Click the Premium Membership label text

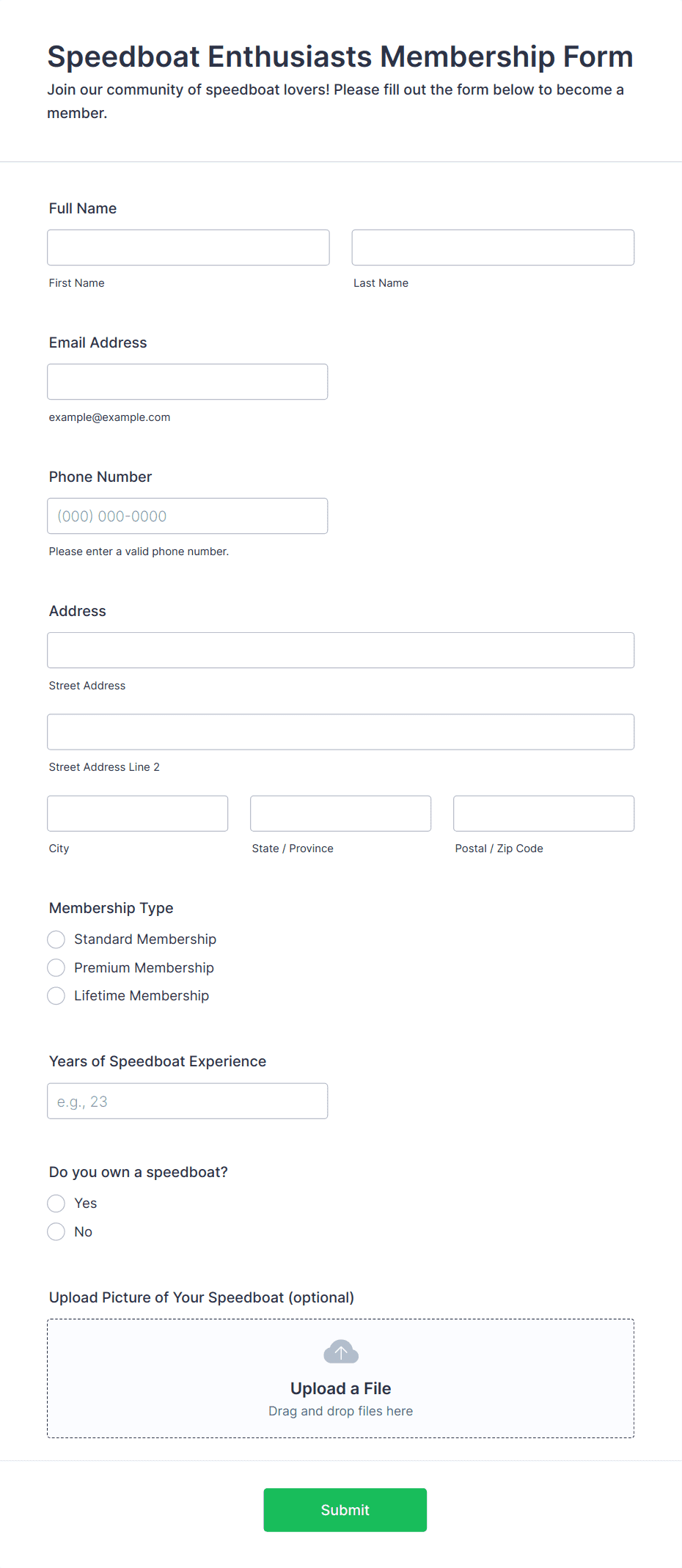[144, 968]
